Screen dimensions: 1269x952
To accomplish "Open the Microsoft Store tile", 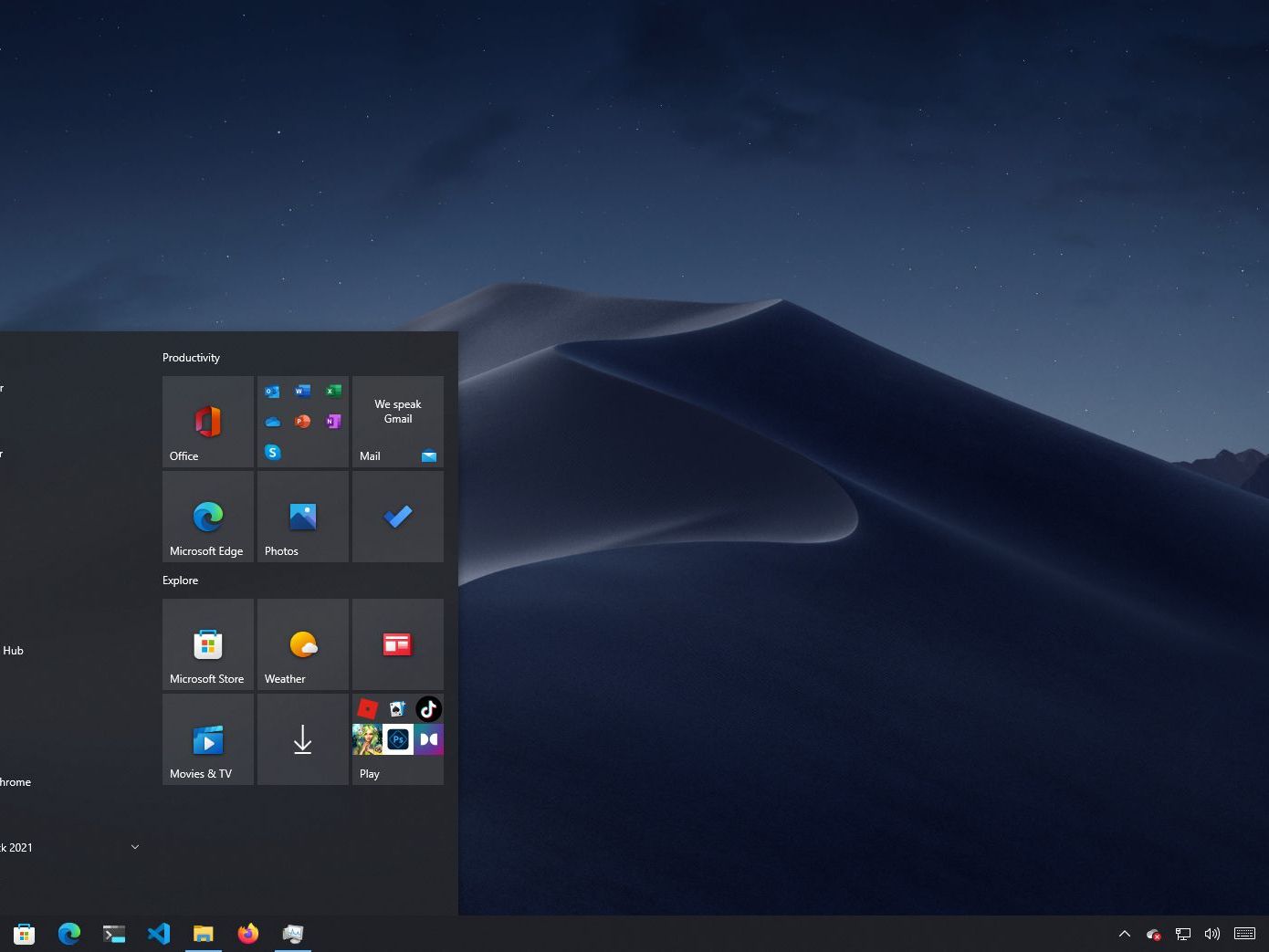I will point(207,644).
